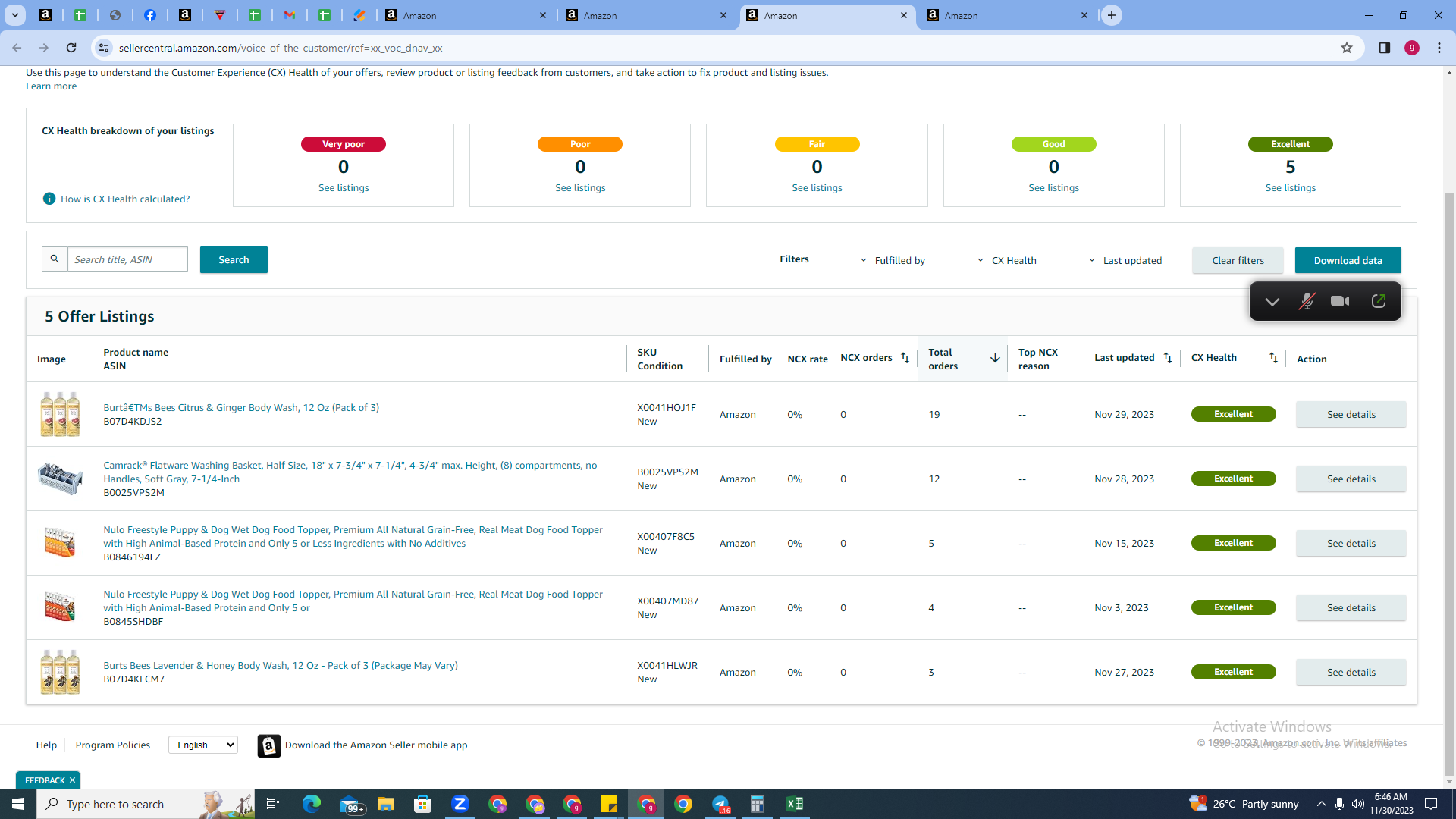Image resolution: width=1456 pixels, height=819 pixels.
Task: Click the taskbar volume icon
Action: click(x=1358, y=804)
